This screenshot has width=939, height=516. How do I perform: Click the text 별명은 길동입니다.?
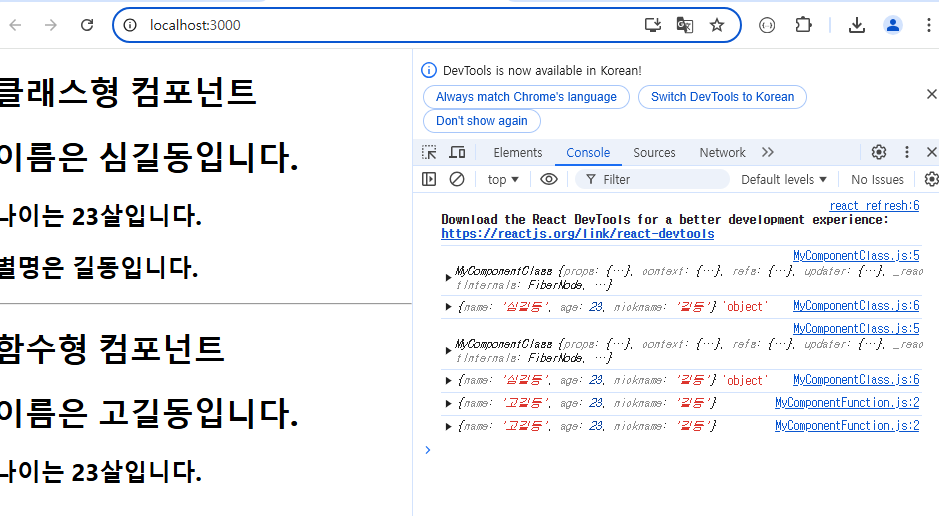coord(99,268)
